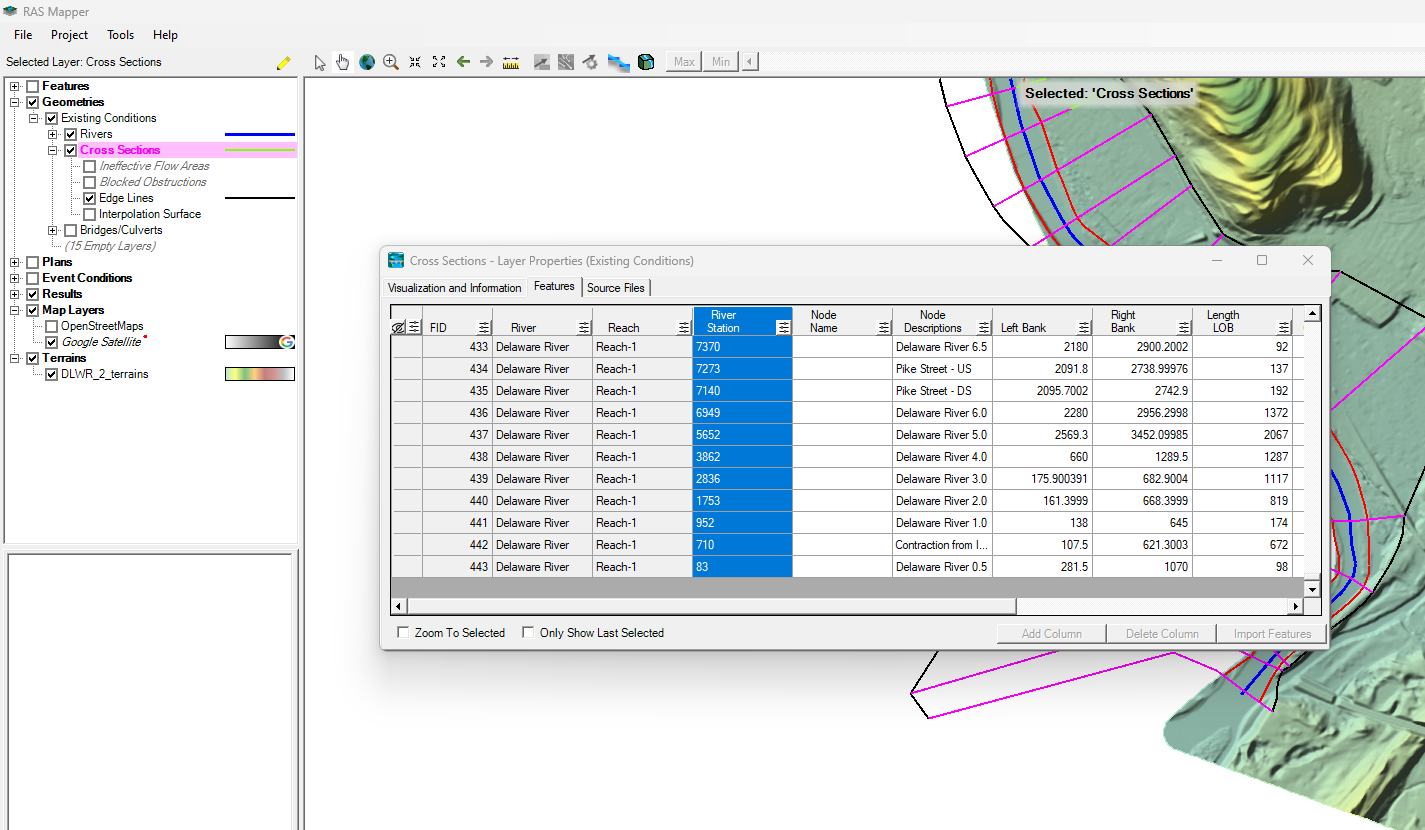Open the Tools menu
1425x830 pixels.
[x=121, y=35]
